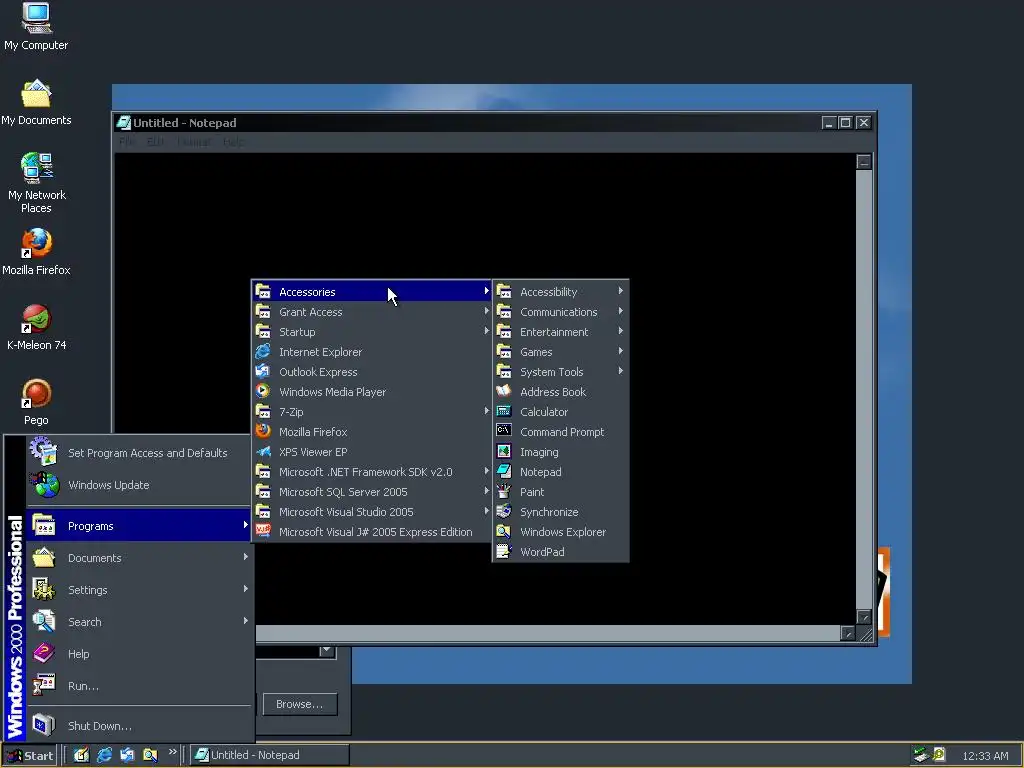
Task: Expand the Grant Access submenu arrow
Action: click(487, 311)
